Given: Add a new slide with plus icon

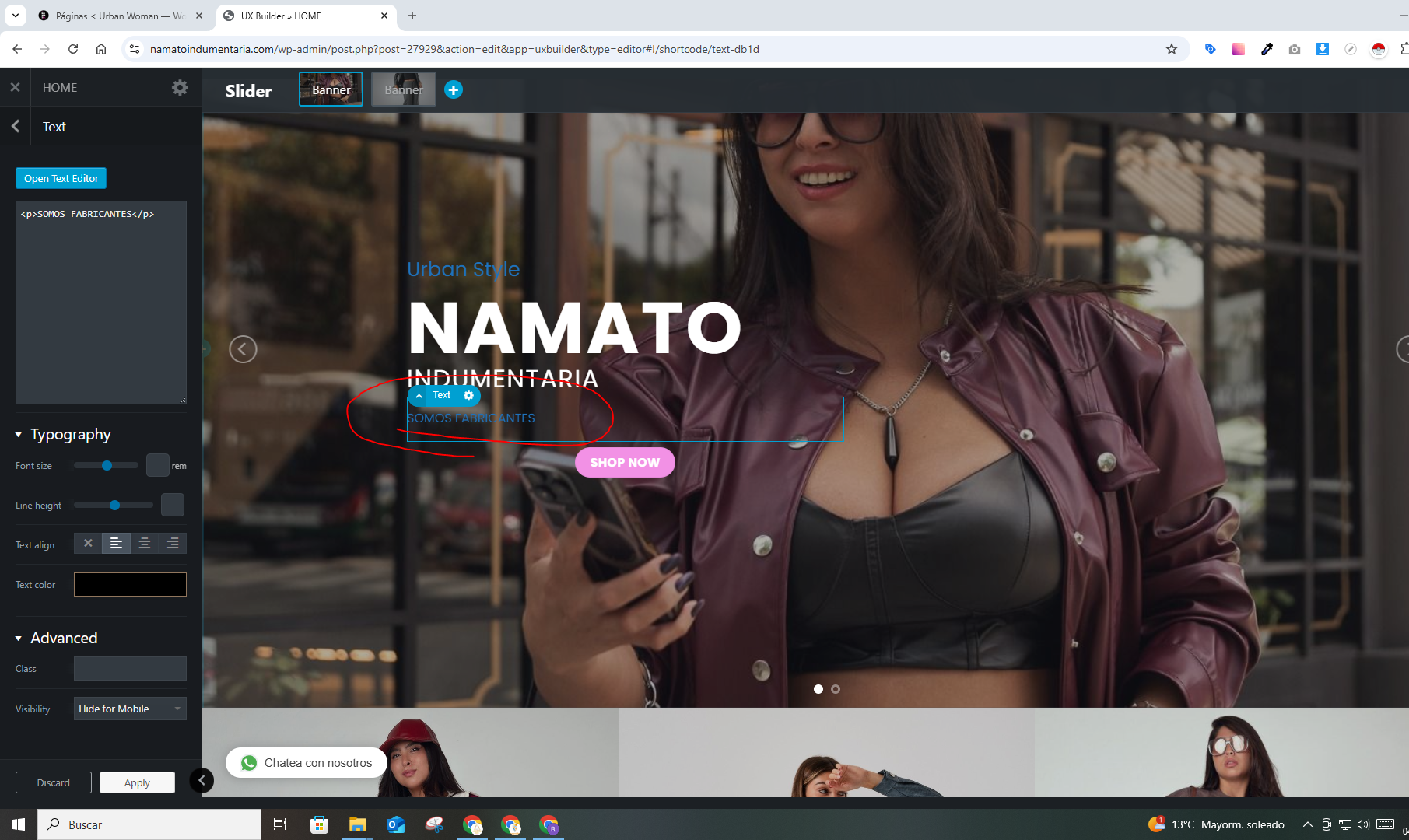Looking at the screenshot, I should [x=454, y=90].
